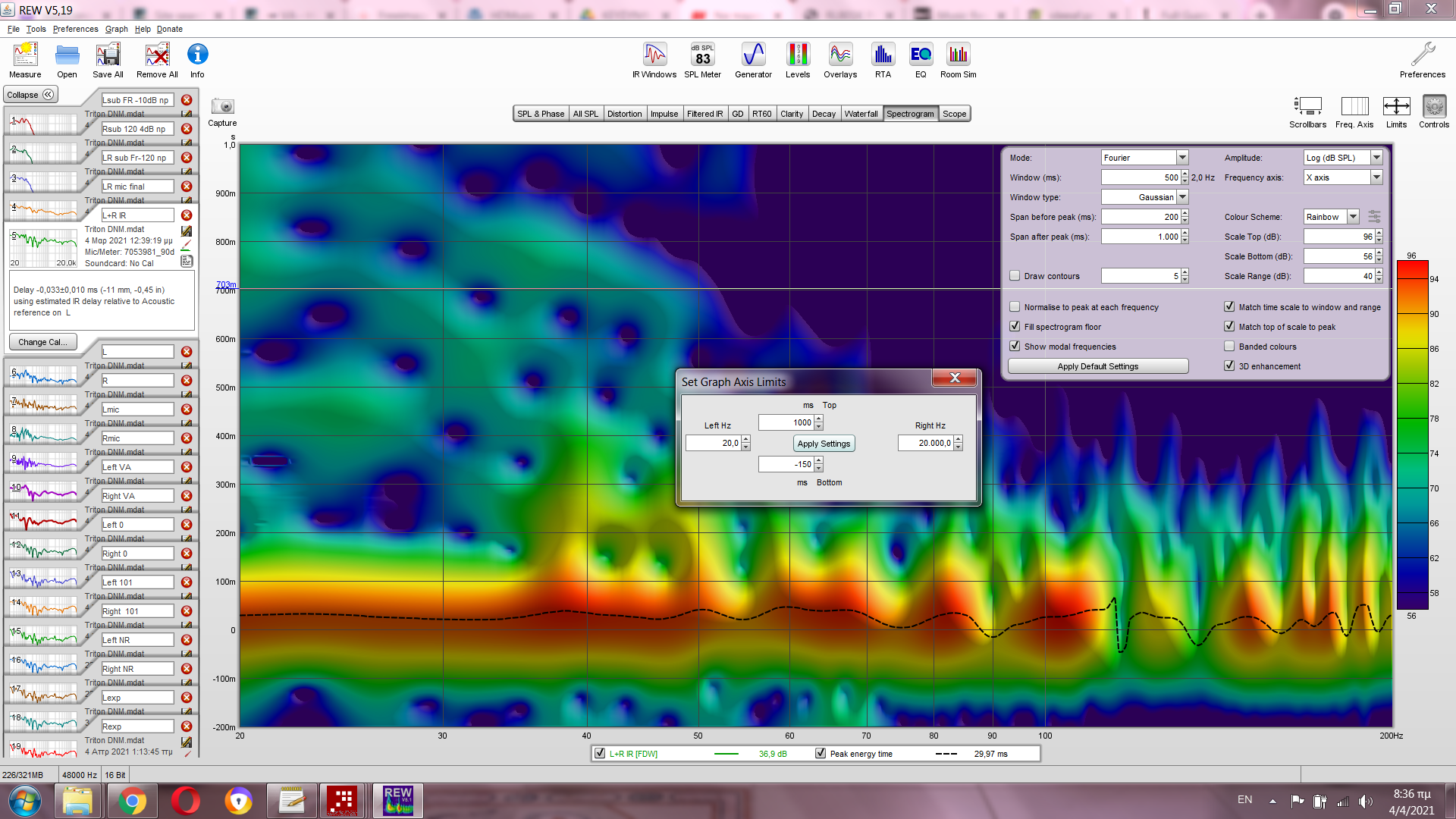Open the Overlays window
Viewport: 1456px width, 819px height.
pyautogui.click(x=840, y=60)
